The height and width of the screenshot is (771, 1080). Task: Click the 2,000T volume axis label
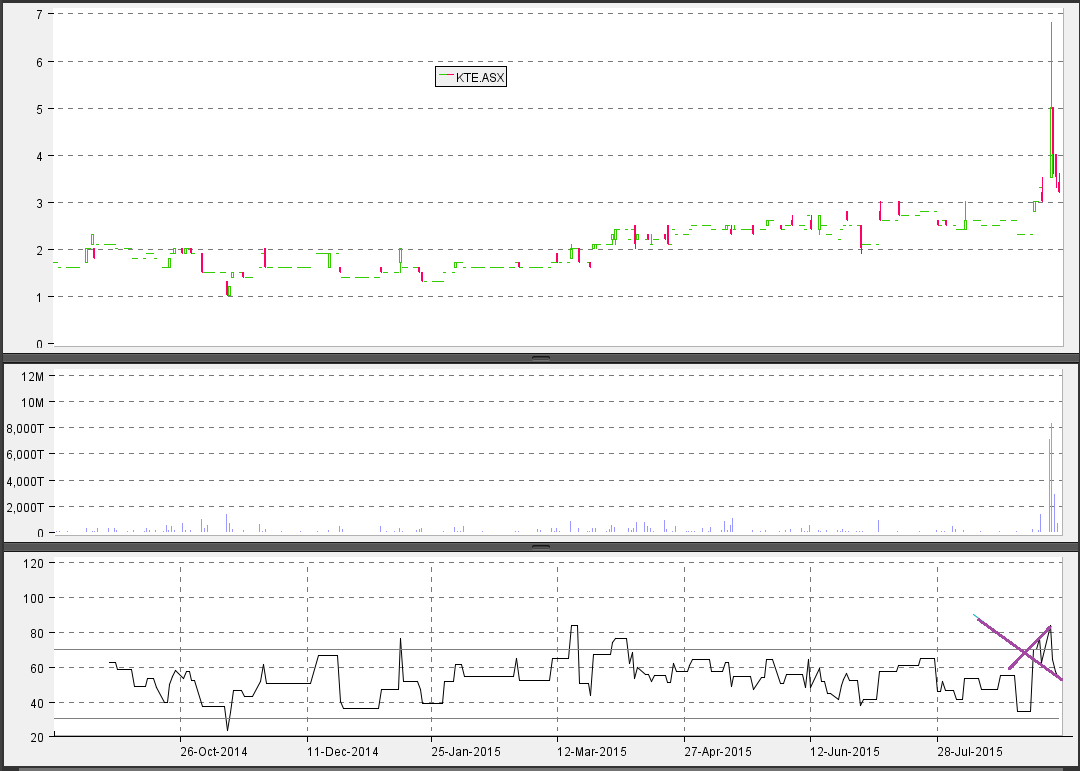point(25,507)
